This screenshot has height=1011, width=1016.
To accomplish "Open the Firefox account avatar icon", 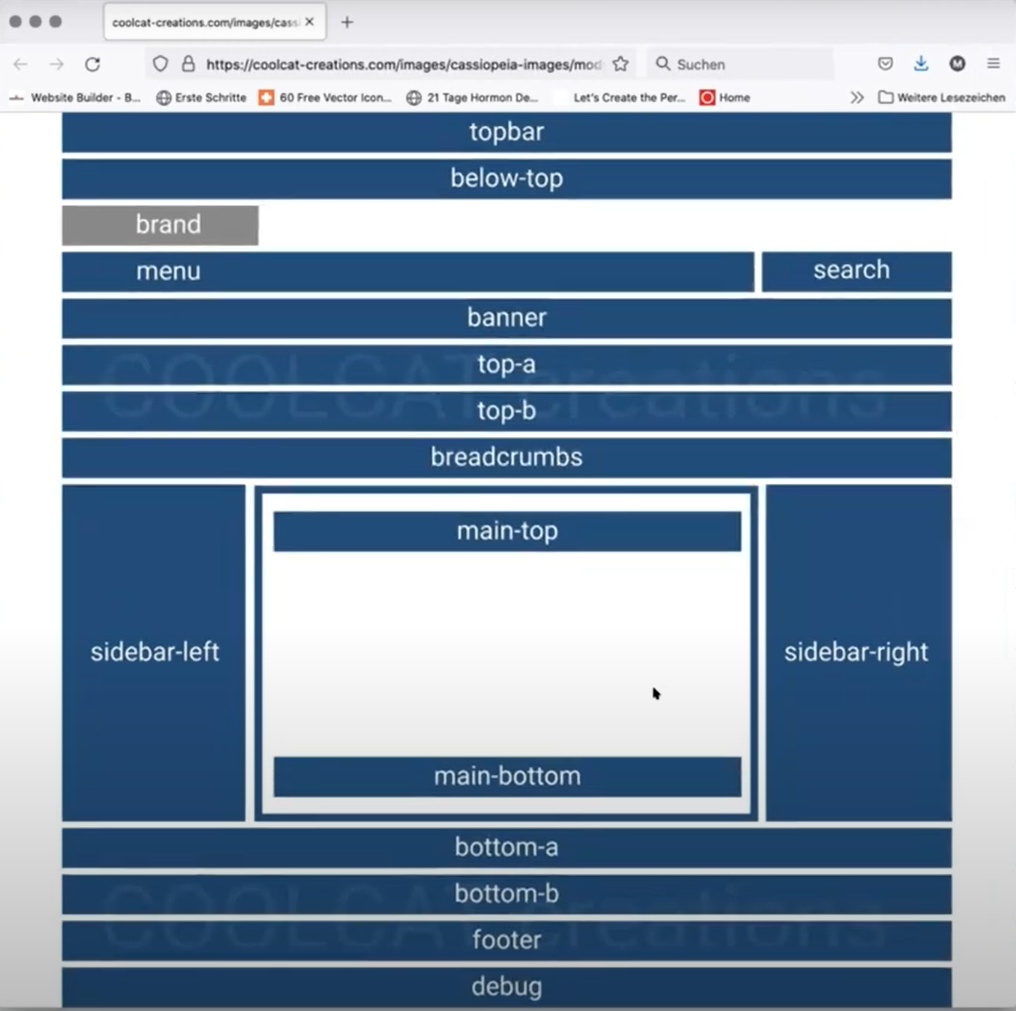I will click(x=957, y=64).
